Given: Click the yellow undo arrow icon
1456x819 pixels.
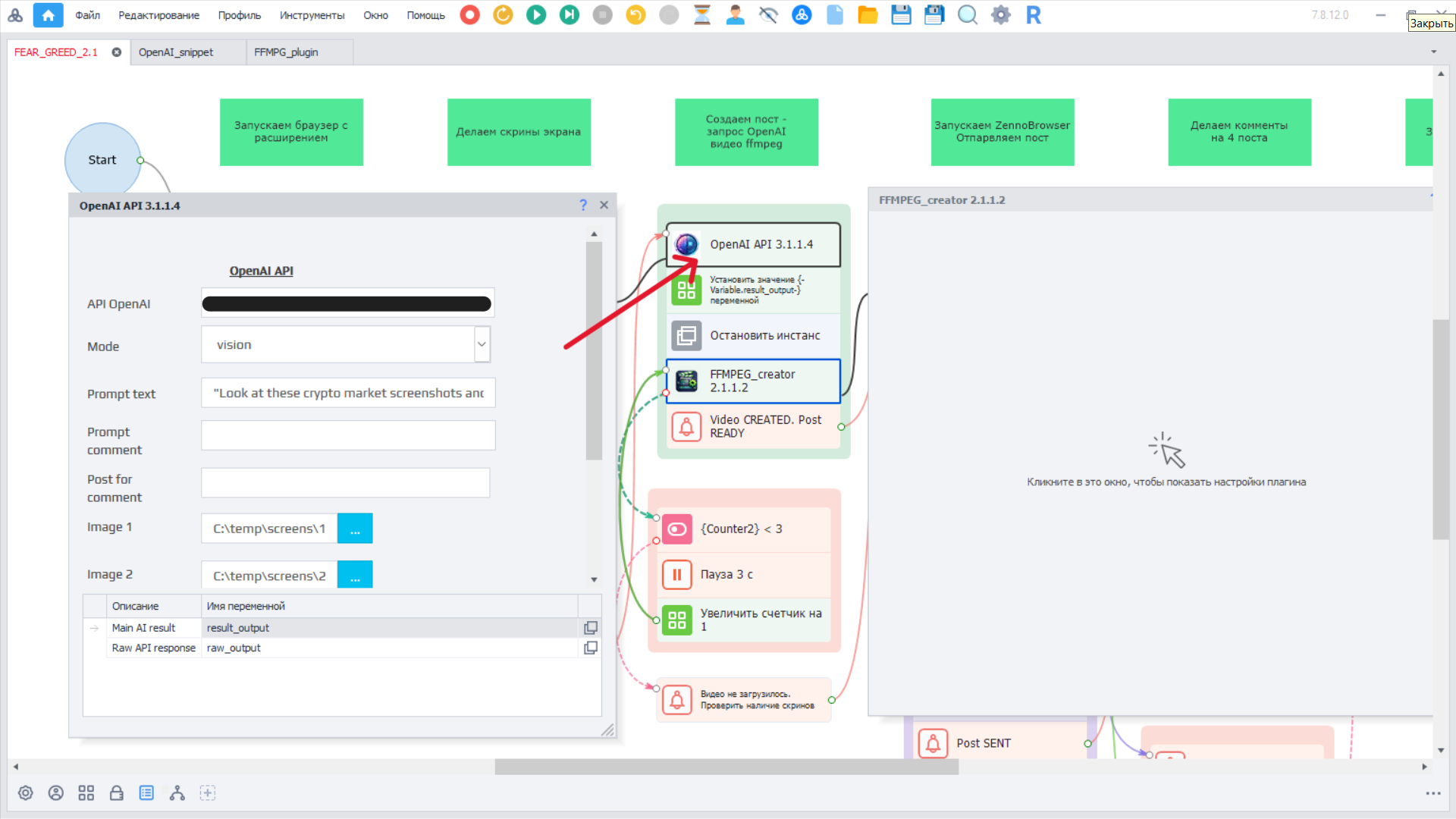Looking at the screenshot, I should tap(635, 14).
